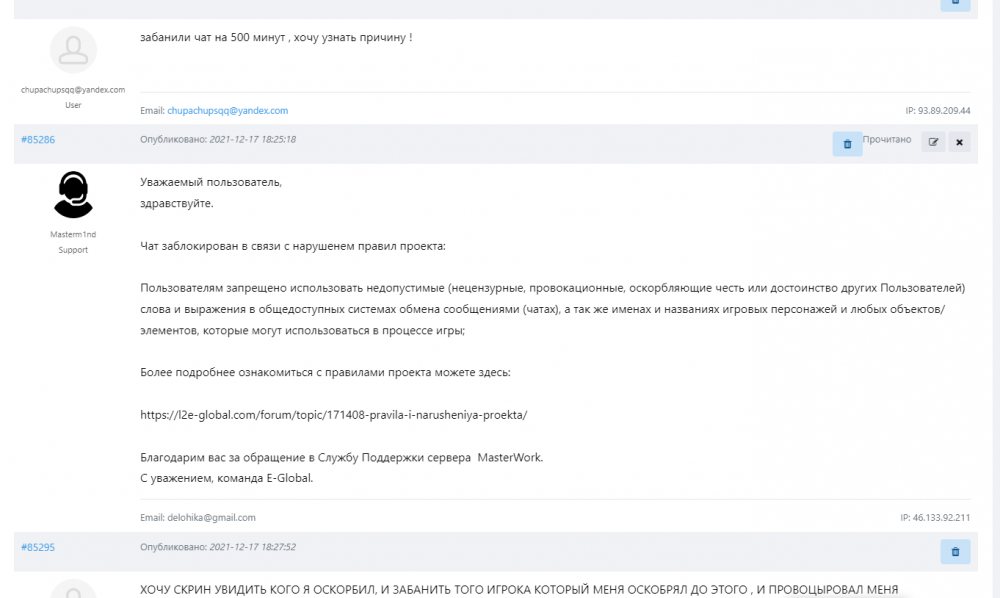
Task: Click the publish timestamp 2021-12-17 18:27:52
Action: [252, 548]
